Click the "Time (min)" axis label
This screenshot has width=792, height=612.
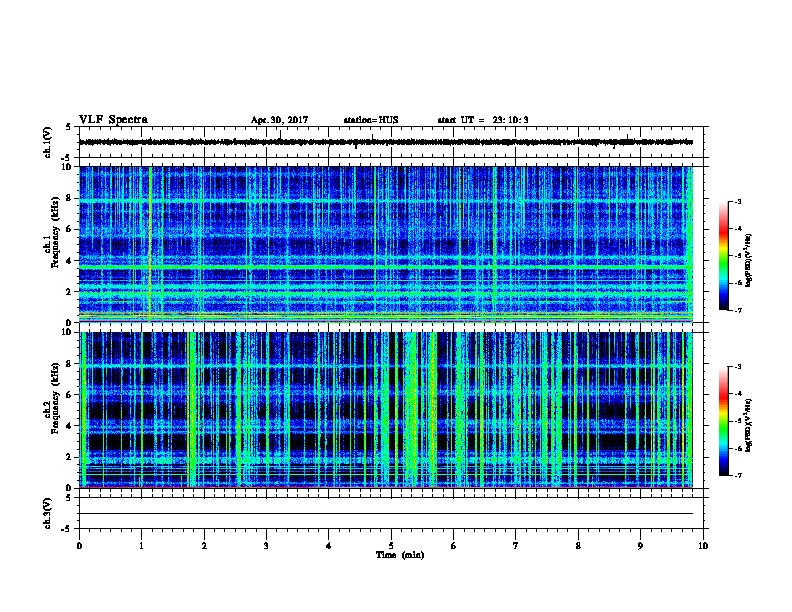pyautogui.click(x=400, y=555)
